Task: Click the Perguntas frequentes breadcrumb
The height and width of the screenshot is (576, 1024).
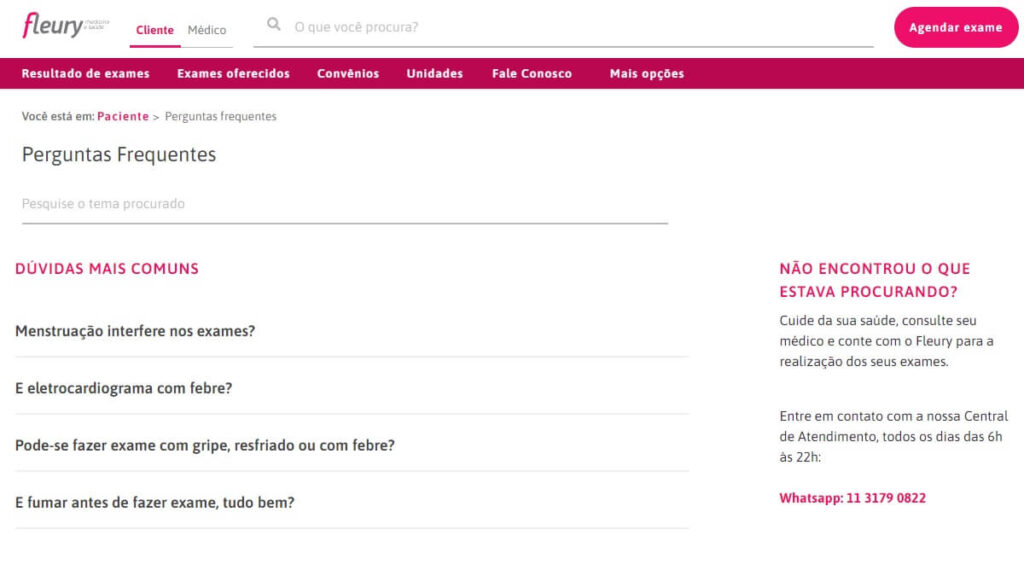Action: 220,117
